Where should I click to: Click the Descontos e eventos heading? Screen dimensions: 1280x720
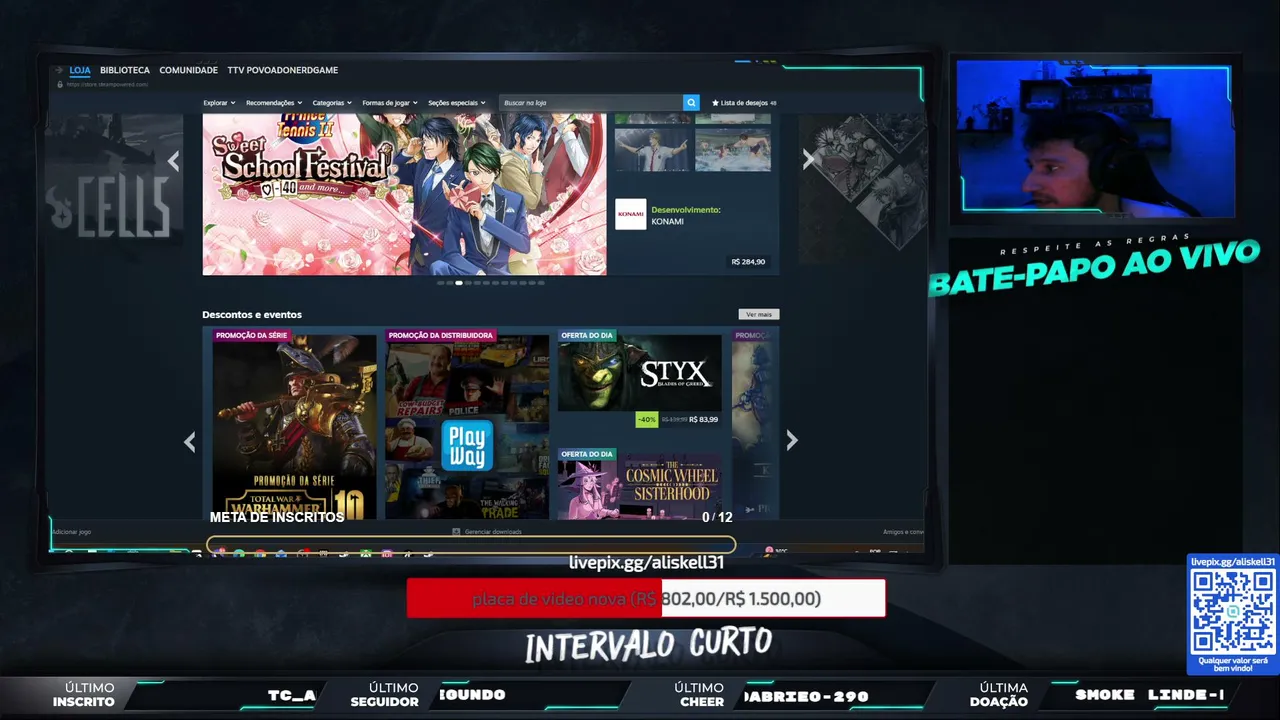coord(252,314)
